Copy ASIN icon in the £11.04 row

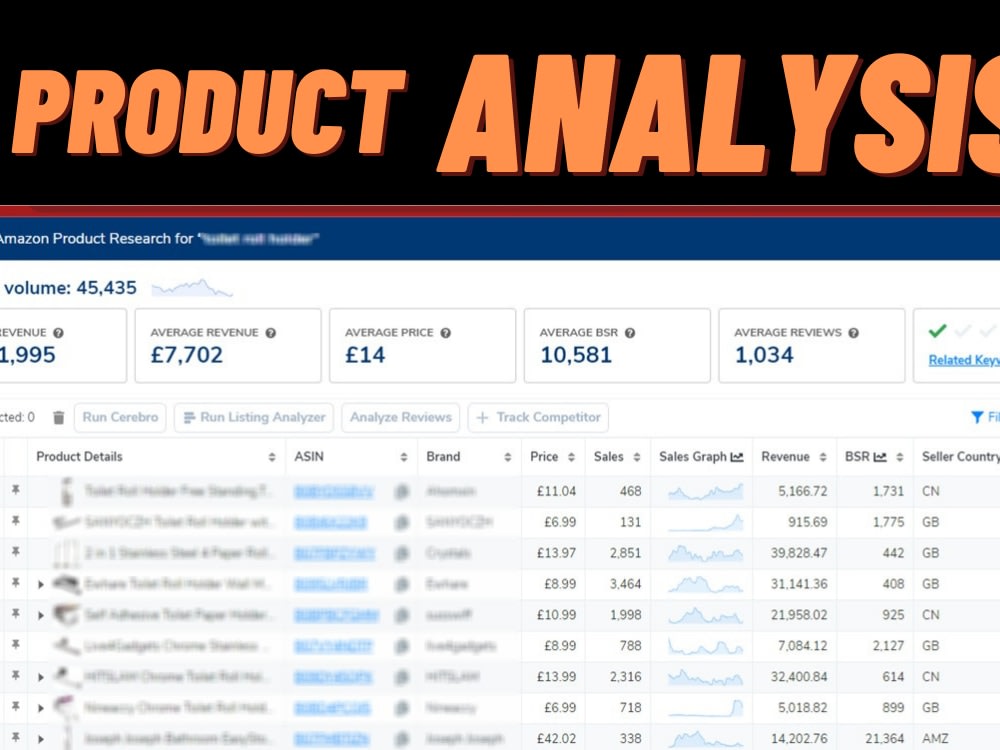pyautogui.click(x=402, y=492)
